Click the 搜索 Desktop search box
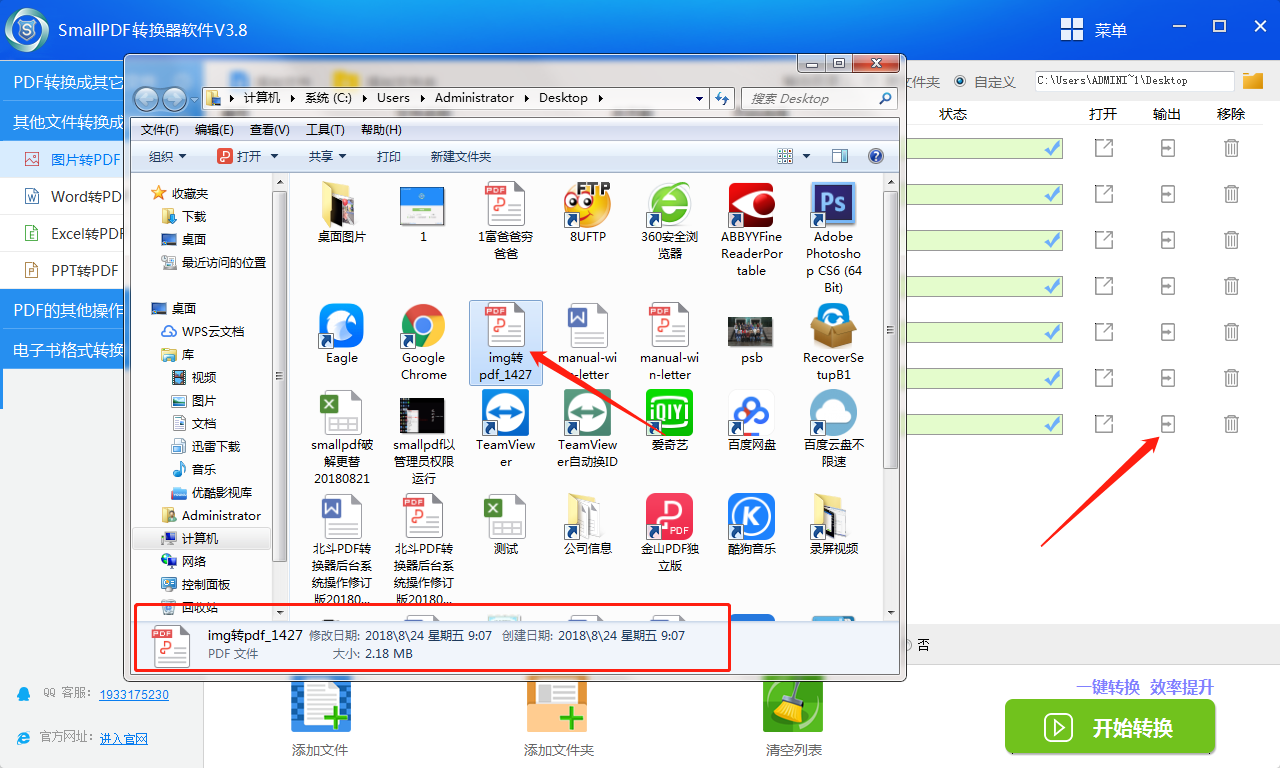This screenshot has width=1280, height=768. tap(818, 98)
